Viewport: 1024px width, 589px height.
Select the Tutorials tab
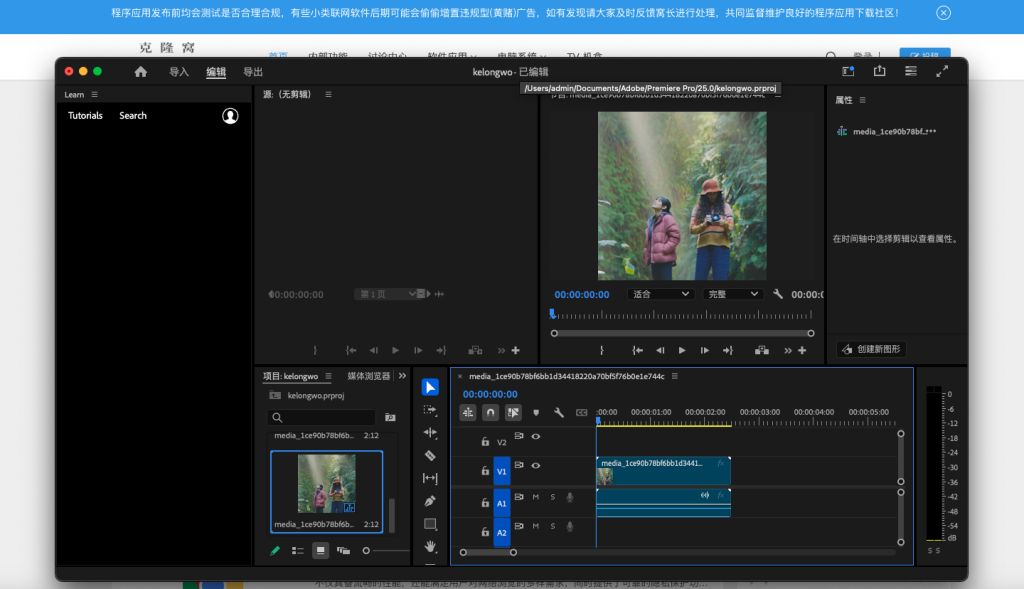point(86,116)
